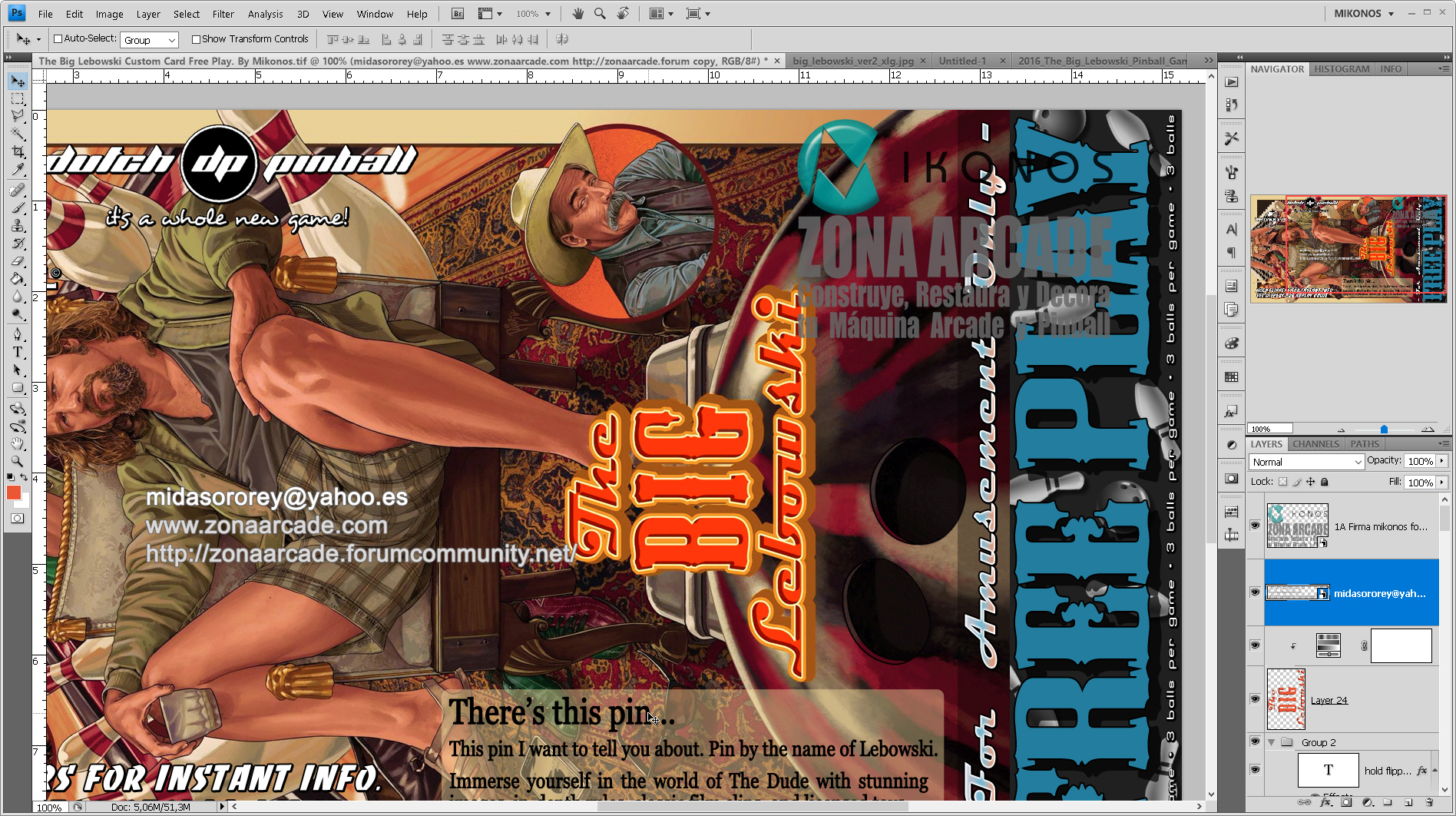Select the Paint Bucket tool

pyautogui.click(x=18, y=278)
